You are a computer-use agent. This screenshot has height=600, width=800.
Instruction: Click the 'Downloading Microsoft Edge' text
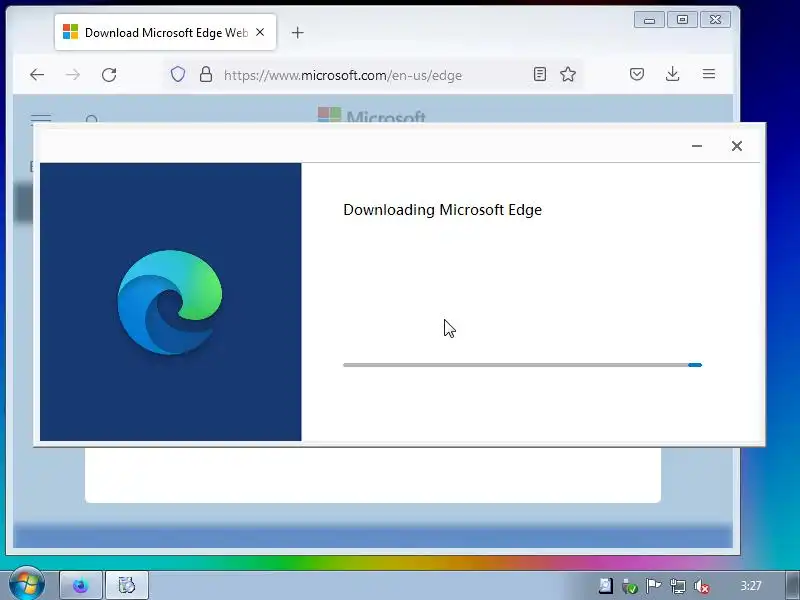pos(442,210)
